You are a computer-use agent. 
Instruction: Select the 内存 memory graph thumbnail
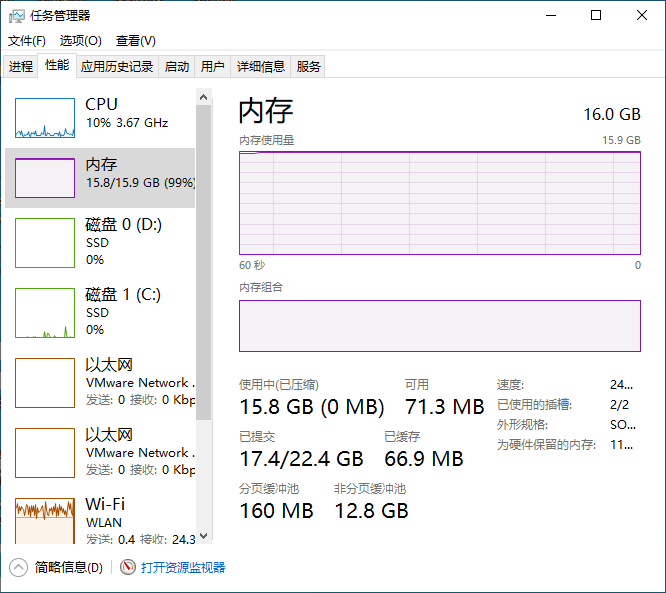point(45,178)
